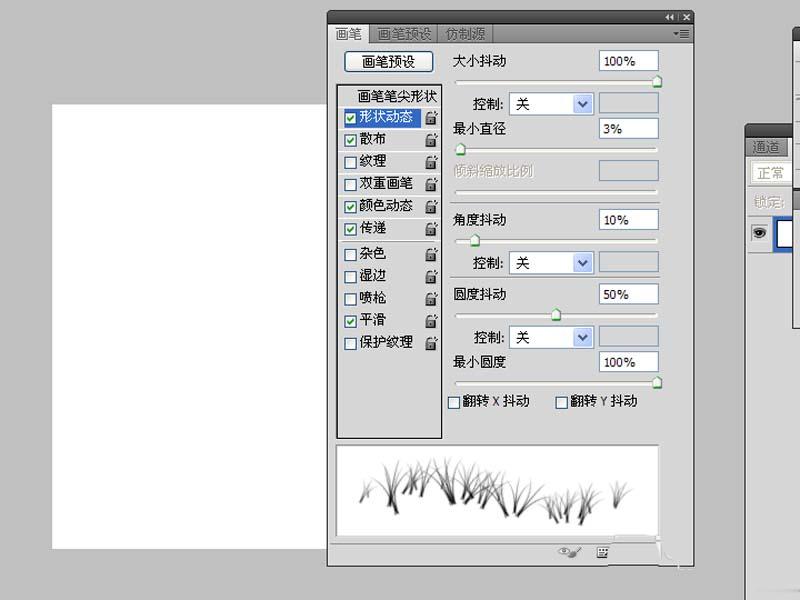Switch to the 画笔预设 tab
800x600 pixels.
click(x=404, y=34)
